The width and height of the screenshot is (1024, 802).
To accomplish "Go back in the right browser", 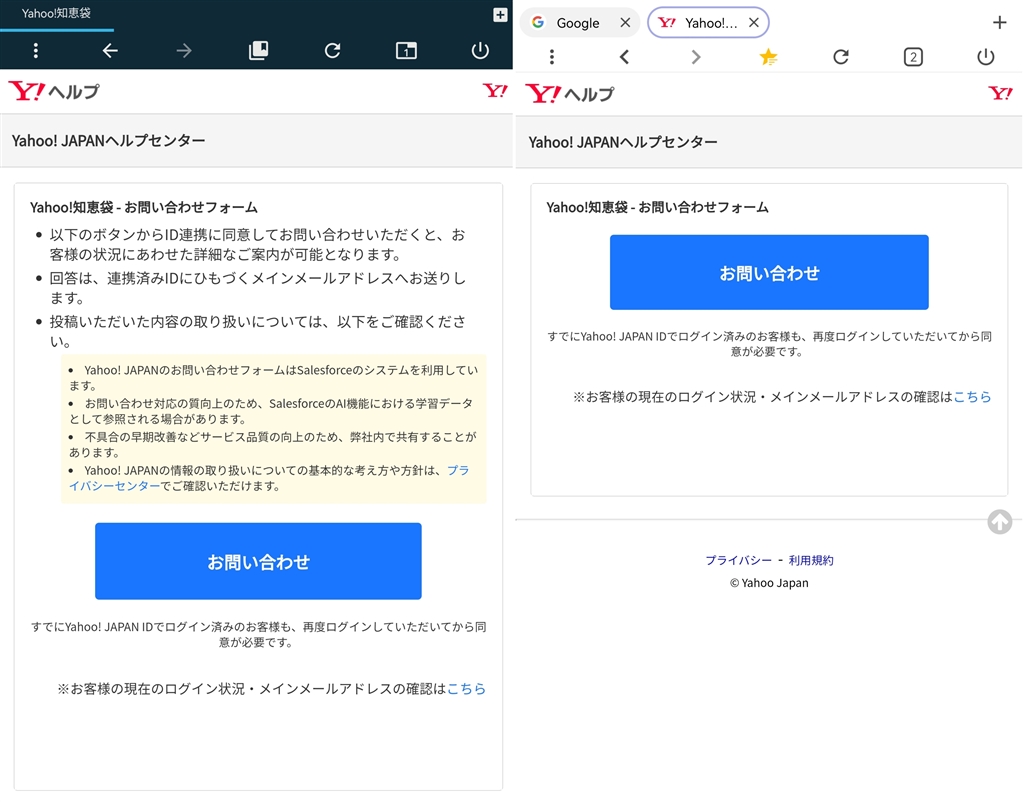I will (624, 57).
